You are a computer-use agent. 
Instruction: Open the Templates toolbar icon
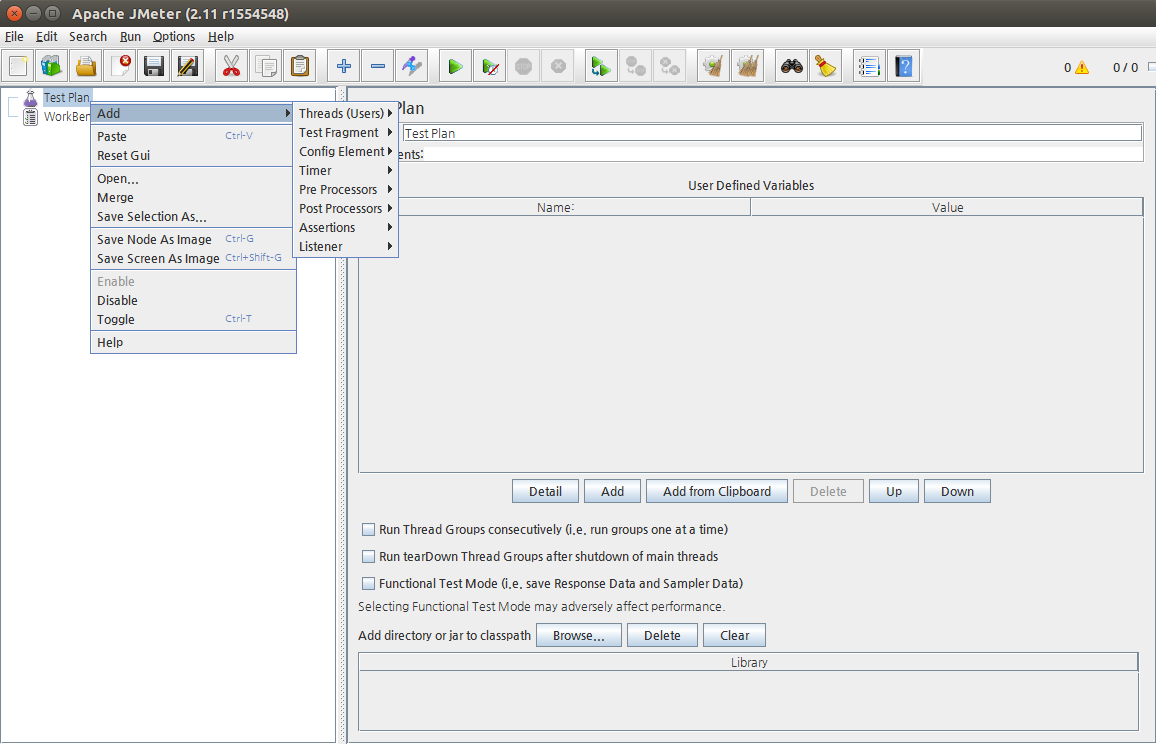click(x=52, y=66)
